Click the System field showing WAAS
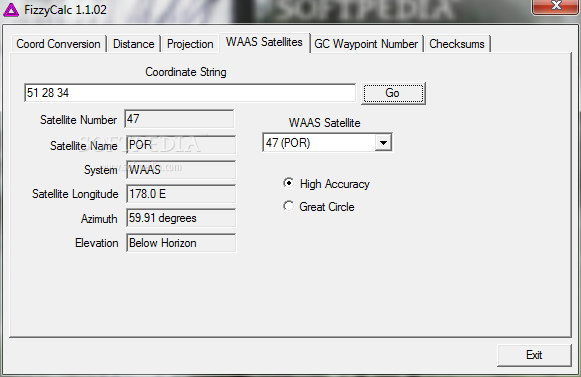581x377 pixels. click(x=181, y=170)
